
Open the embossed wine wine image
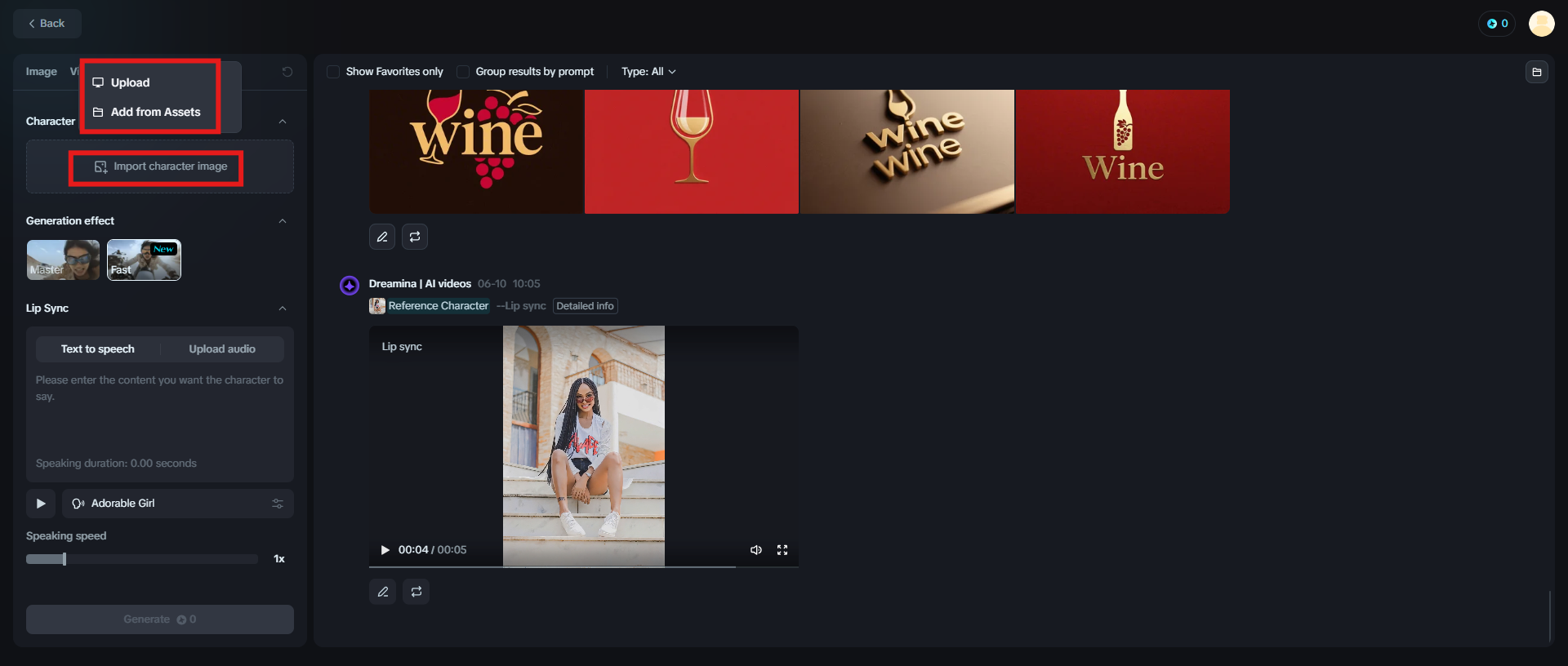(907, 152)
